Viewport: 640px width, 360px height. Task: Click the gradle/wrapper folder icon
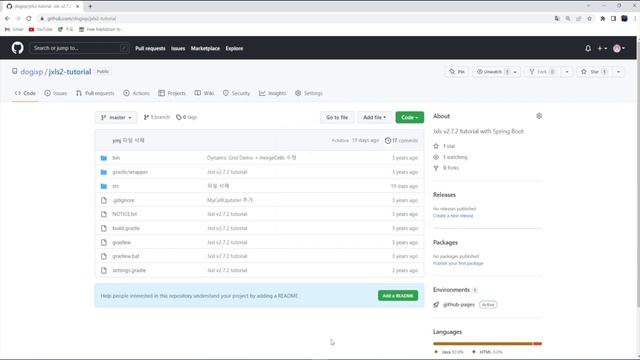104,172
